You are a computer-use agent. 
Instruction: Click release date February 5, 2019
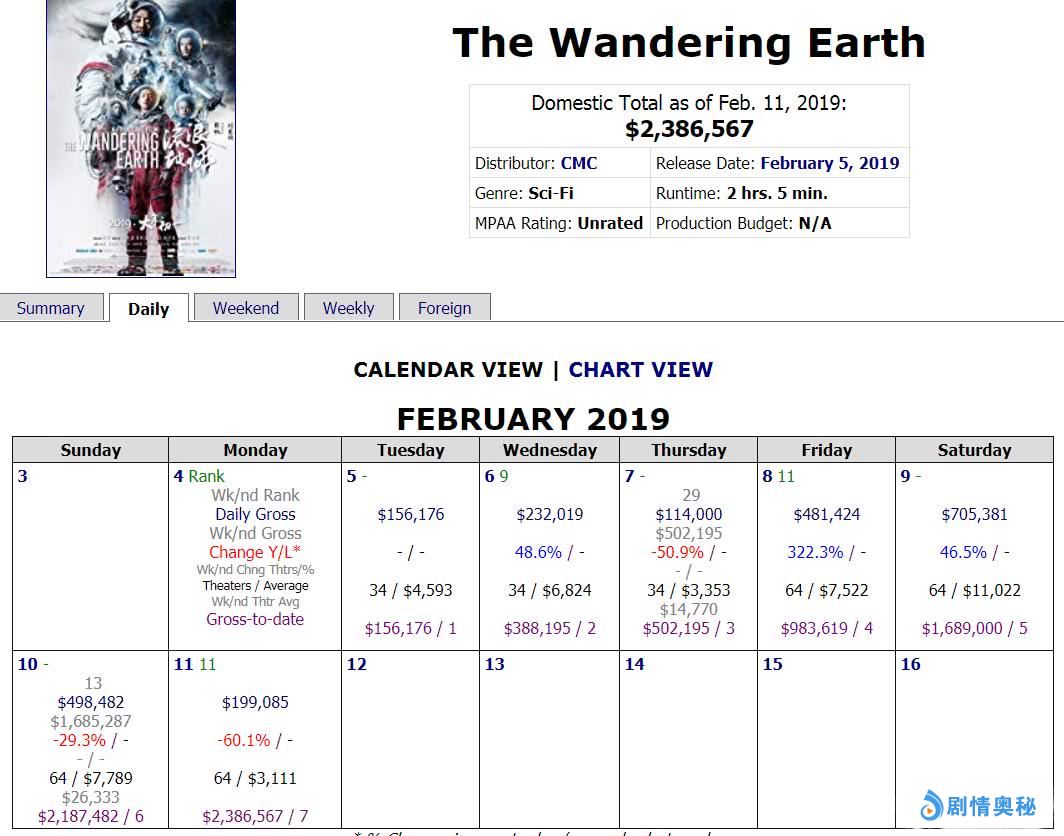point(829,163)
